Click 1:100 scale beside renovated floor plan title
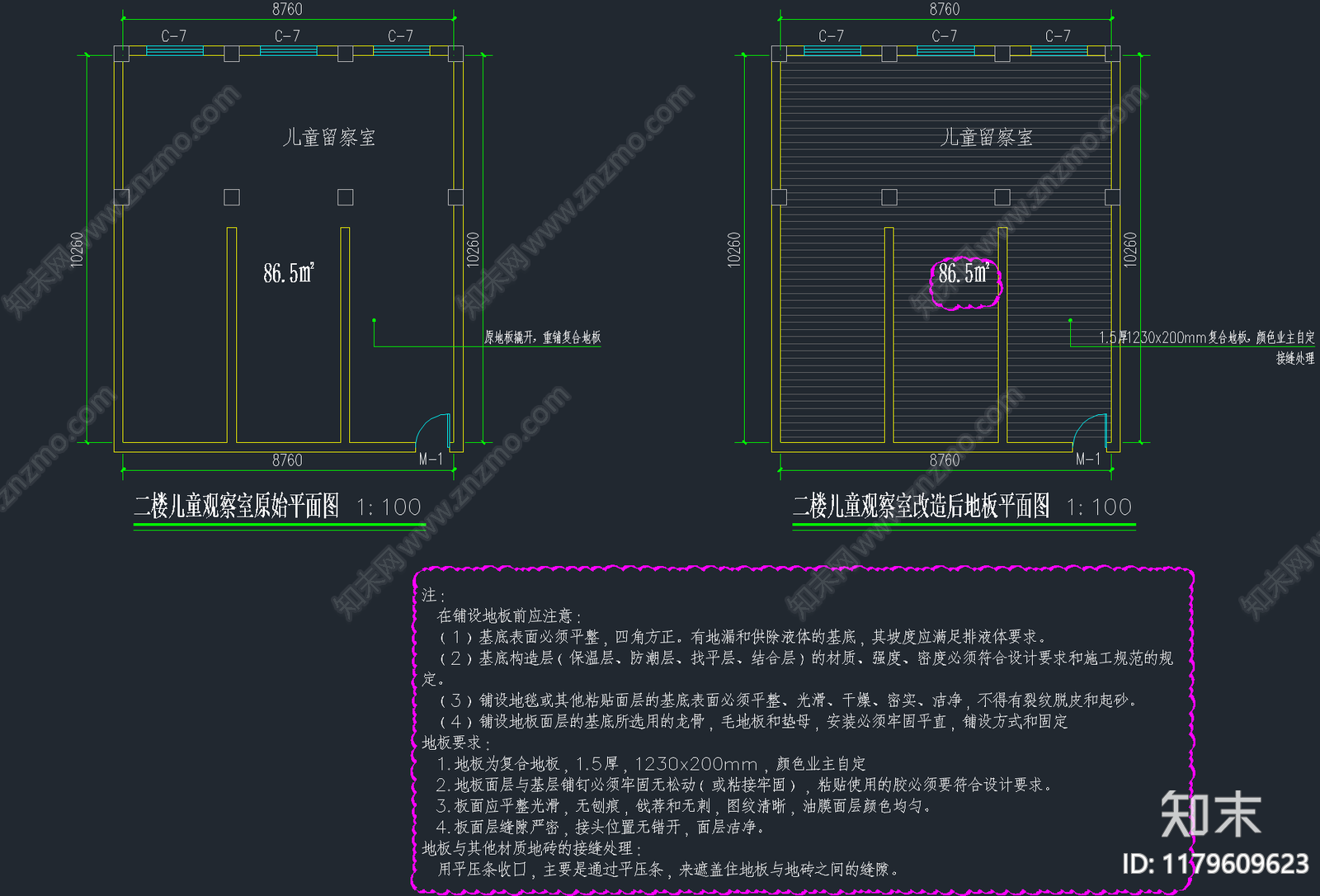This screenshot has height=896, width=1320. click(1099, 507)
